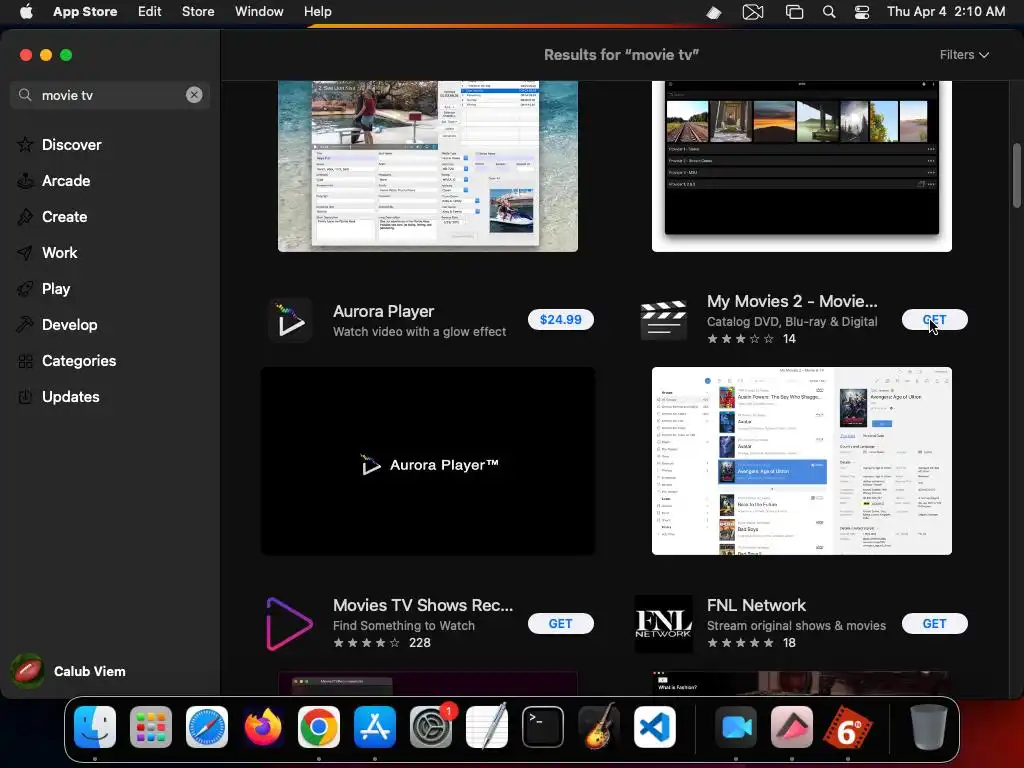Image resolution: width=1024 pixels, height=768 pixels.
Task: Click the Movies TV Shows Rec 228 rating
Action: [381, 643]
